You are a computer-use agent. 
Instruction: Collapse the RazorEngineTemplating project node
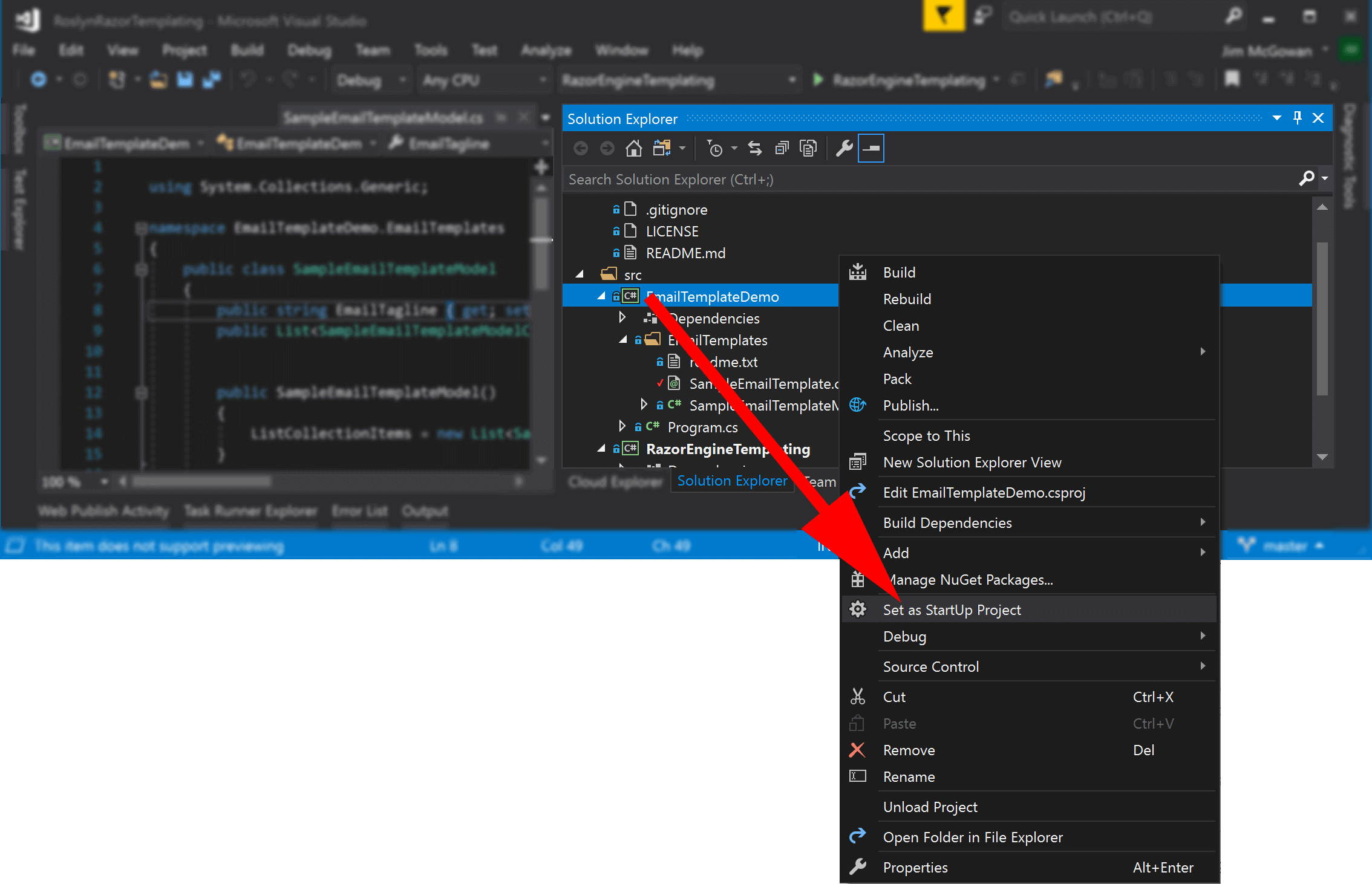coord(601,449)
